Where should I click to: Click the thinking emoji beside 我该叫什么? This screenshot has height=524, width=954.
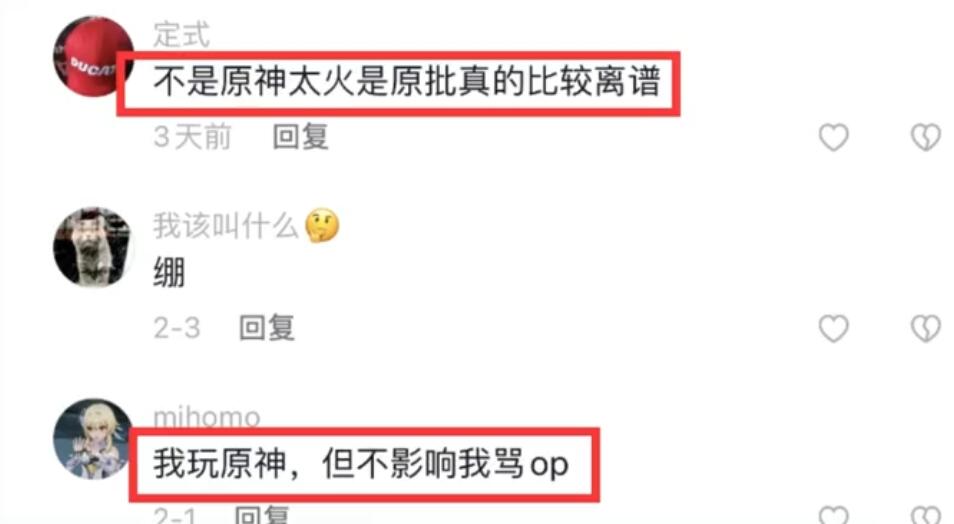[322, 226]
